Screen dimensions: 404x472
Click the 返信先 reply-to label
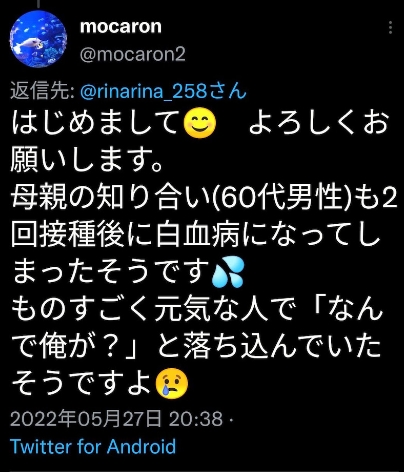click(42, 91)
